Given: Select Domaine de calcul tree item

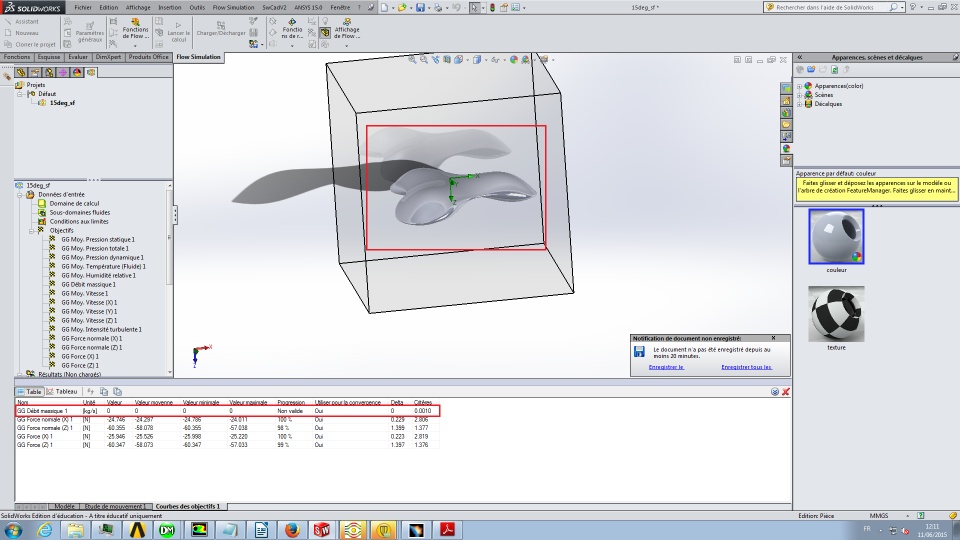Looking at the screenshot, I should click(x=74, y=203).
